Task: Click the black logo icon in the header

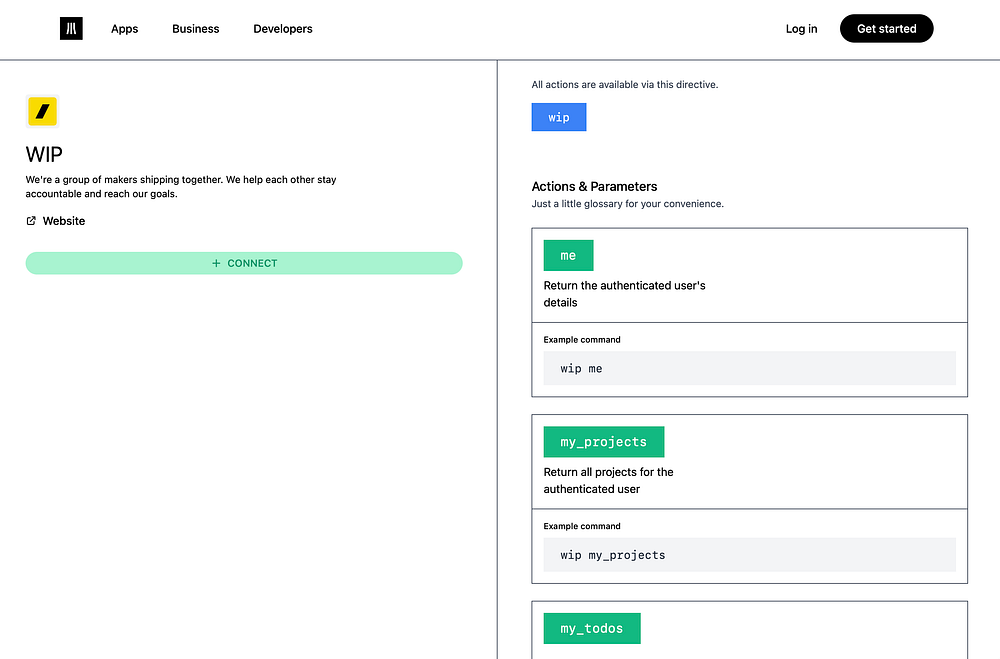Action: (71, 29)
